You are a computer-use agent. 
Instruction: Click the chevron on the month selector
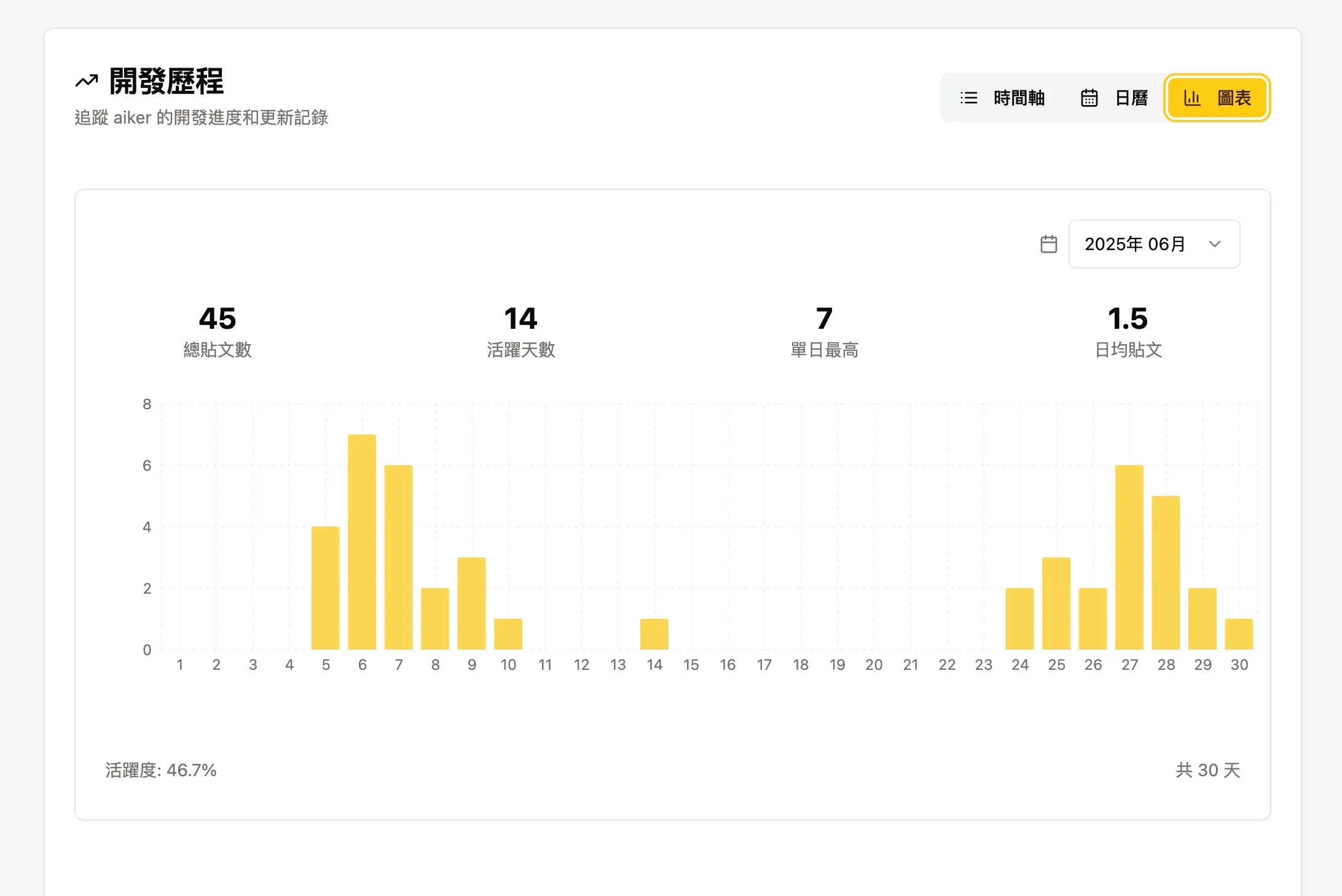point(1214,244)
